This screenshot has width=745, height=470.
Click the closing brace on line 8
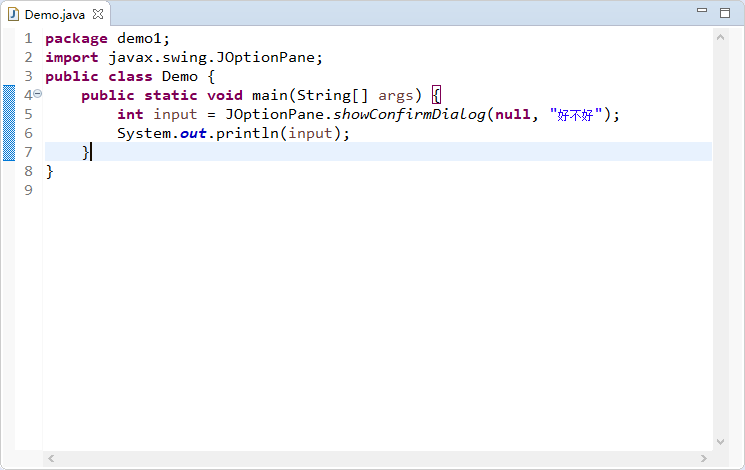[x=49, y=172]
